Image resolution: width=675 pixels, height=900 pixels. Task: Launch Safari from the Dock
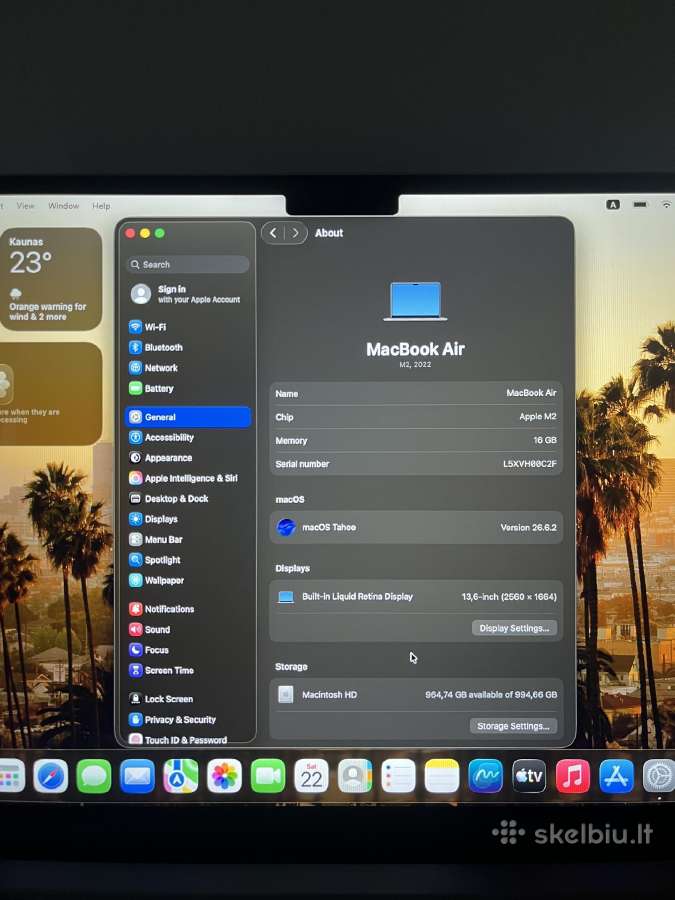click(x=51, y=776)
